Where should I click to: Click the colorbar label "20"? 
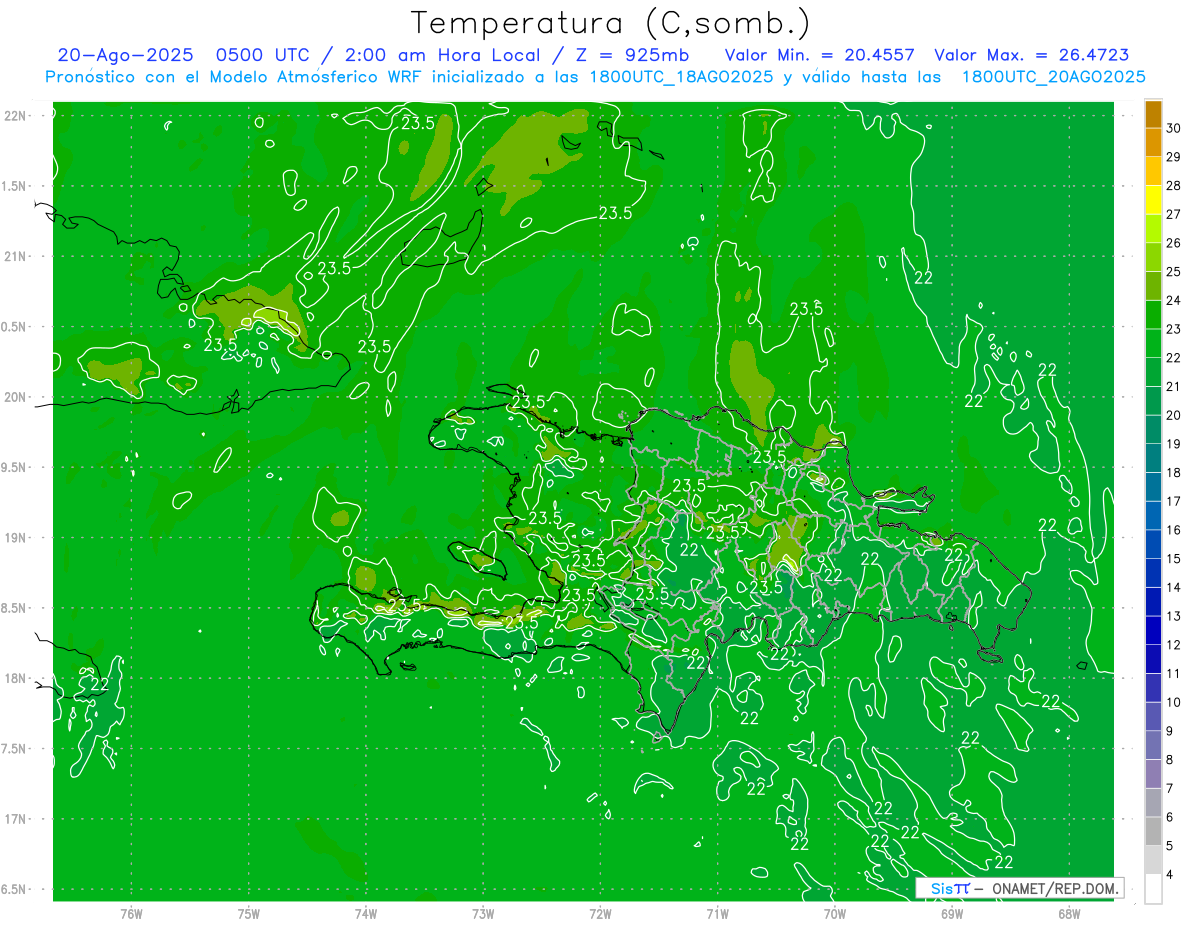pos(1173,415)
